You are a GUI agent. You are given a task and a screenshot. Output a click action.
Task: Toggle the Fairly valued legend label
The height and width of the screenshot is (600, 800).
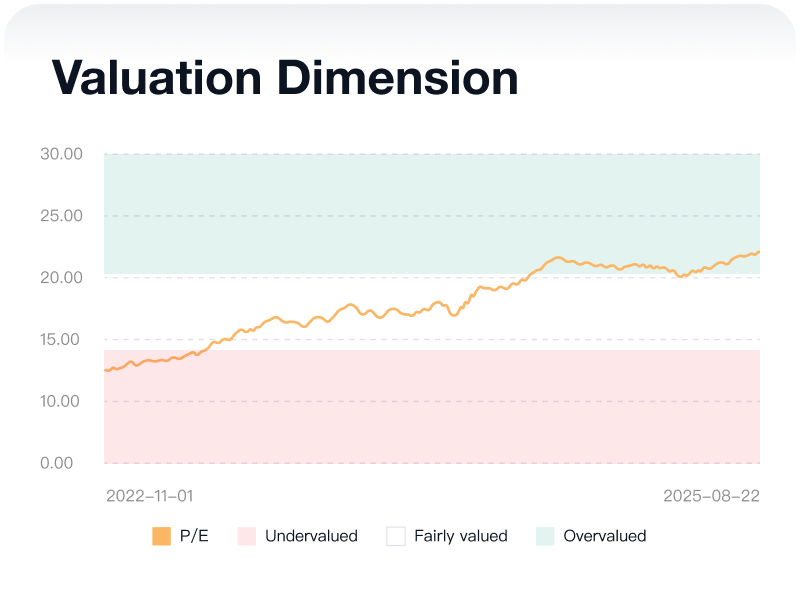[x=461, y=536]
